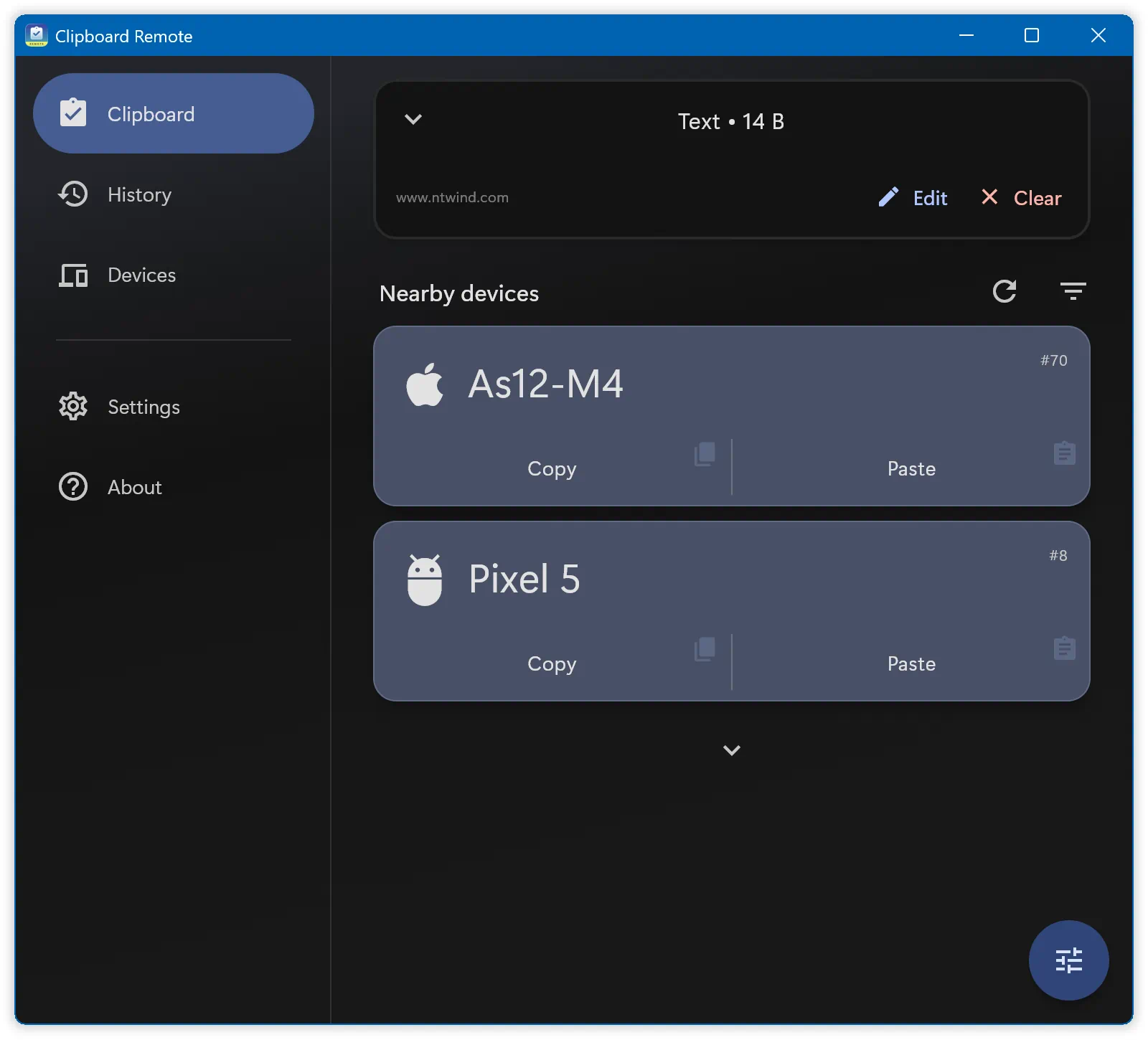Open the nearby devices filter icon
The width and height of the screenshot is (1148, 1040).
coord(1073,291)
